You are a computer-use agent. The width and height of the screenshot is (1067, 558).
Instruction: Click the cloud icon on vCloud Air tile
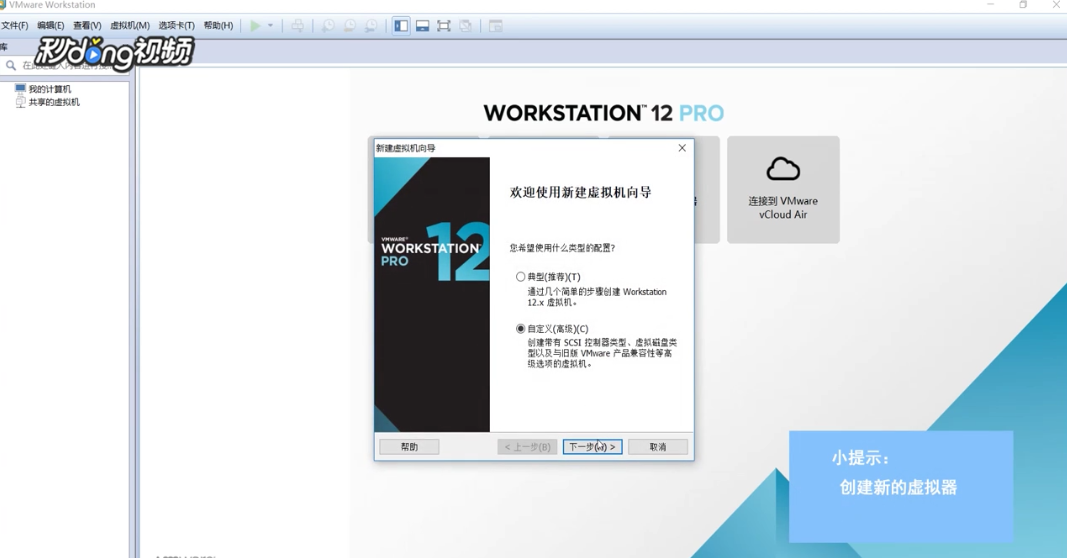pos(783,169)
